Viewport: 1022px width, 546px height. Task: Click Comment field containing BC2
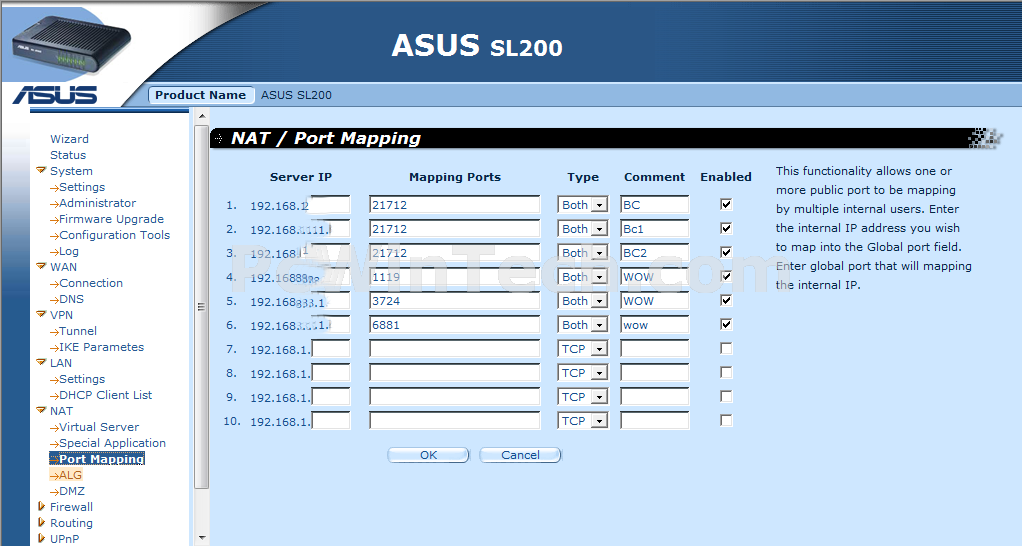pyautogui.click(x=654, y=253)
